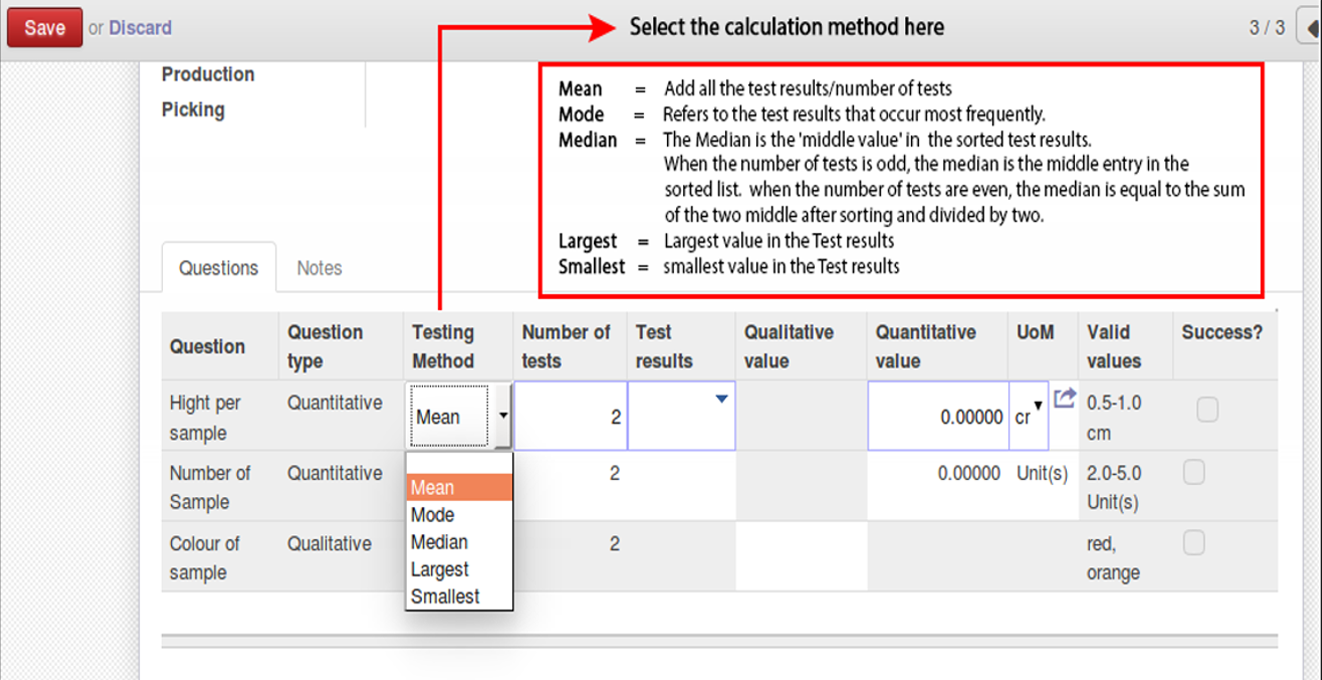Tick Success checkbox for Colour of sample
The image size is (1322, 680).
pyautogui.click(x=1193, y=543)
